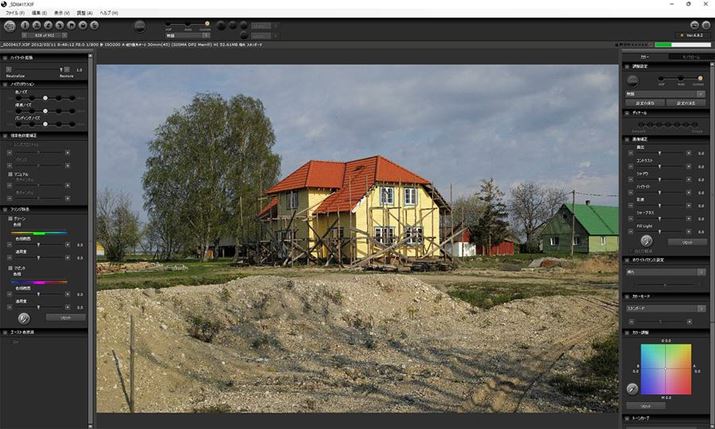Toggle the green fringe removal checkbox
This screenshot has width=715, height=429.
point(10,218)
